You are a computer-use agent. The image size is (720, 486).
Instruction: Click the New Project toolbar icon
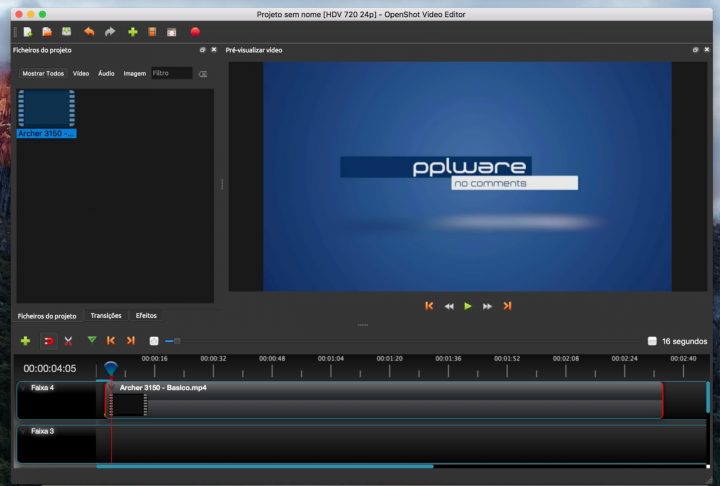coord(28,32)
